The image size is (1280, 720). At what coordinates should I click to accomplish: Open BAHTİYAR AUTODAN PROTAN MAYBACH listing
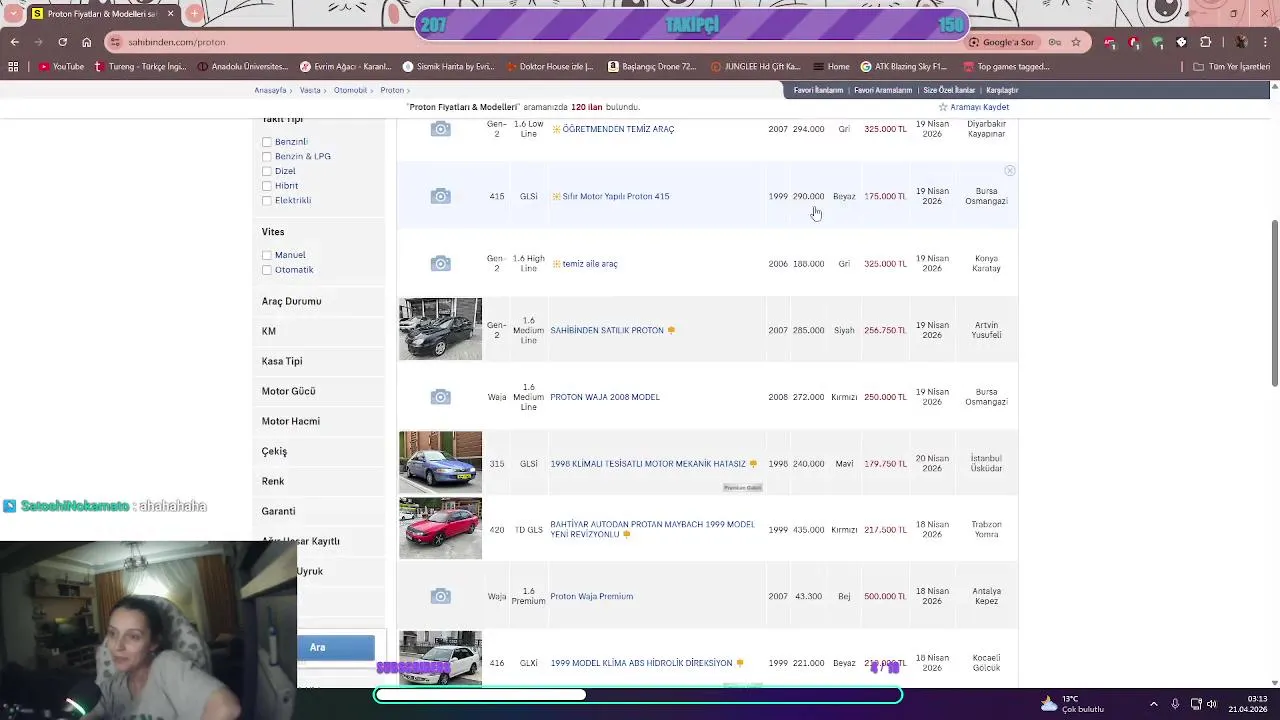tap(652, 529)
